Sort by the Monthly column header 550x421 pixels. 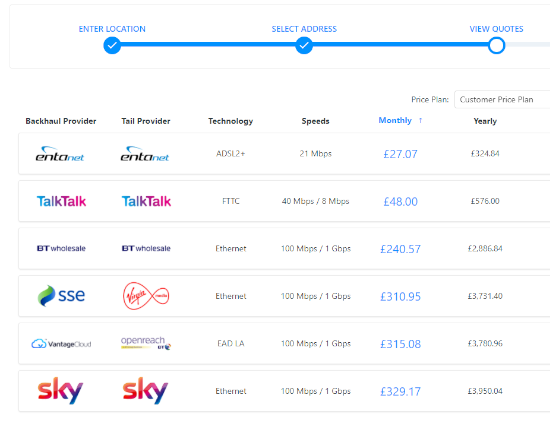(395, 120)
